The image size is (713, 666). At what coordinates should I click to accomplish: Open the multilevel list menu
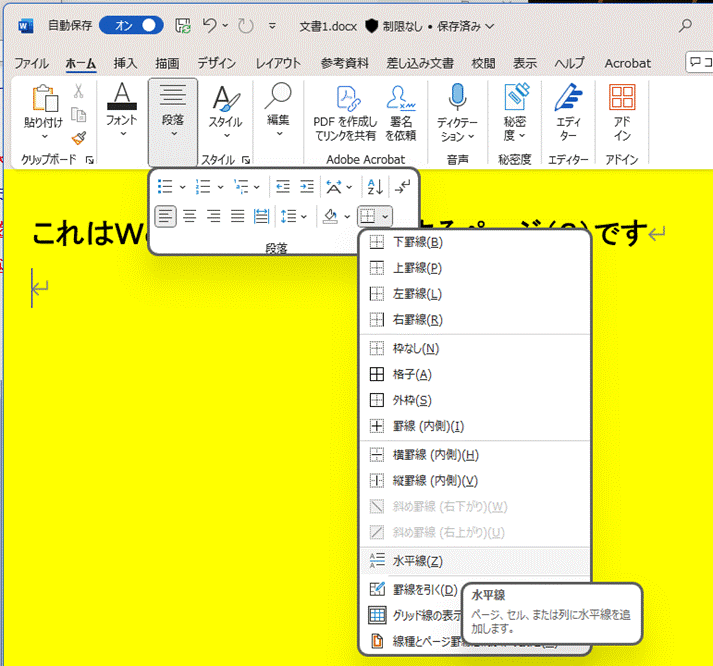[241, 187]
